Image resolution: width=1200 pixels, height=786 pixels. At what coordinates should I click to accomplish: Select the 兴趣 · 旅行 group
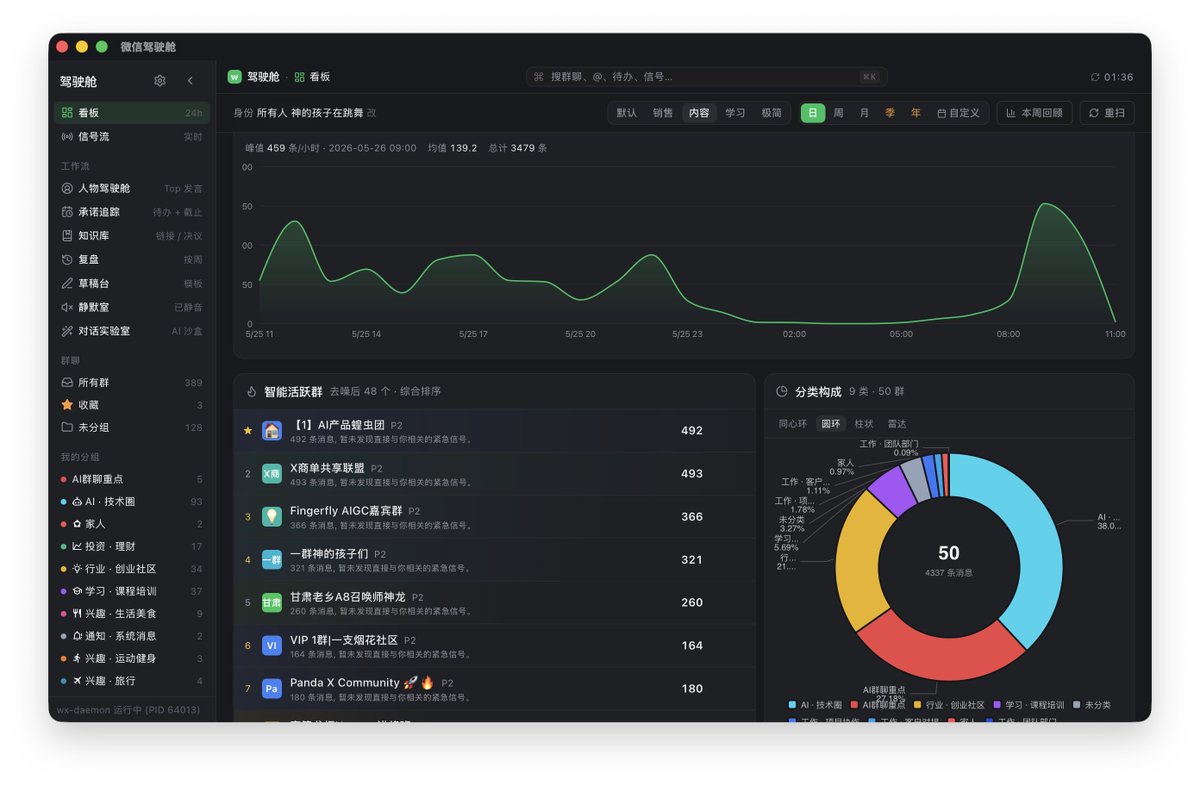point(132,681)
